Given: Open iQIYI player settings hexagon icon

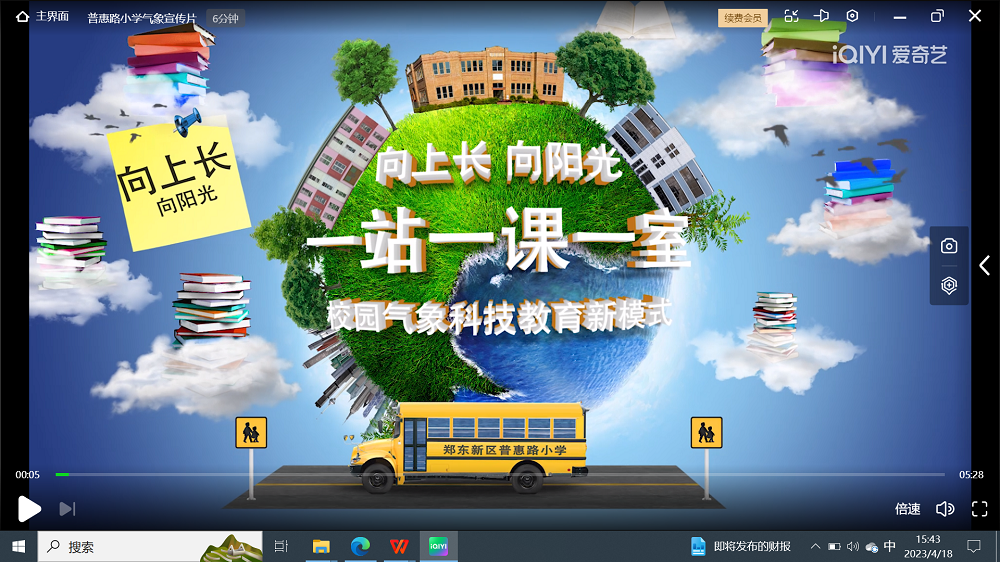Looking at the screenshot, I should pos(852,16).
